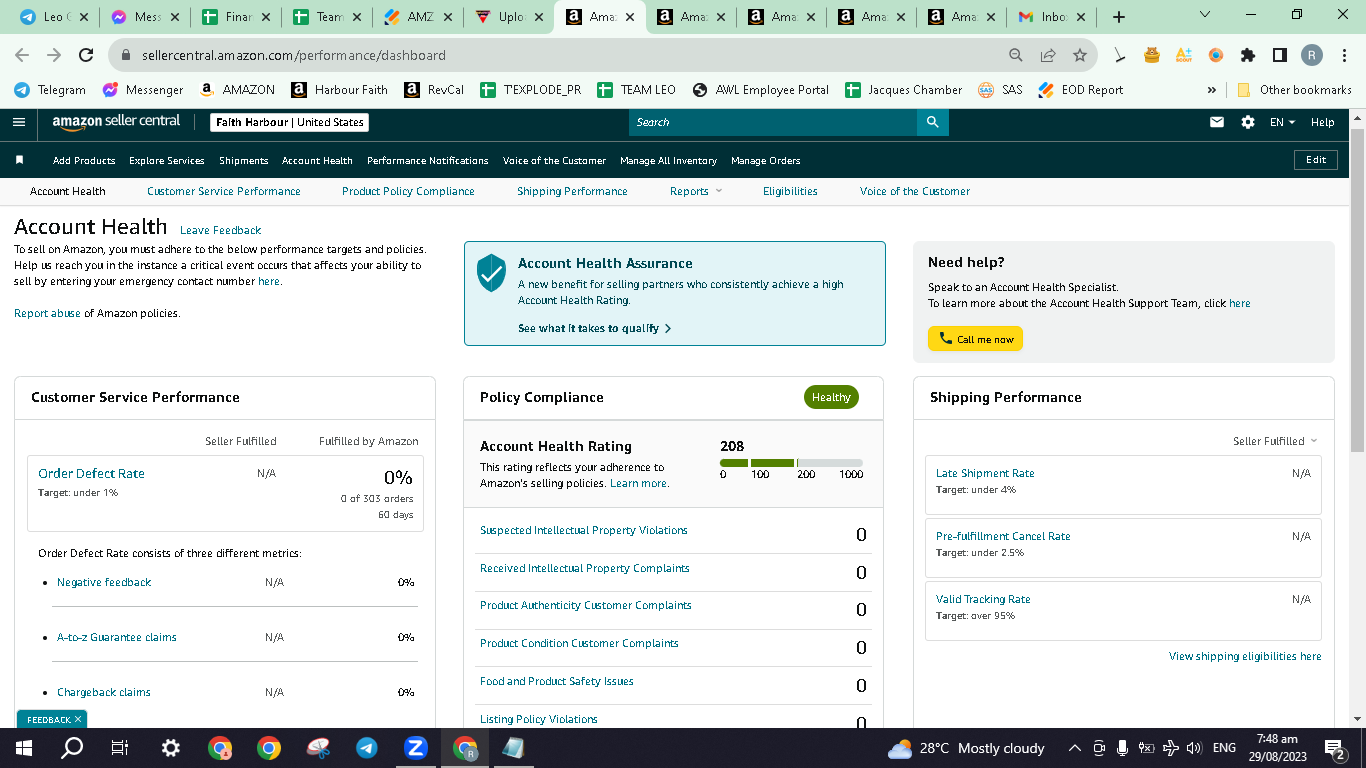Click the share page icon in address bar
The image size is (1366, 768).
[1048, 55]
